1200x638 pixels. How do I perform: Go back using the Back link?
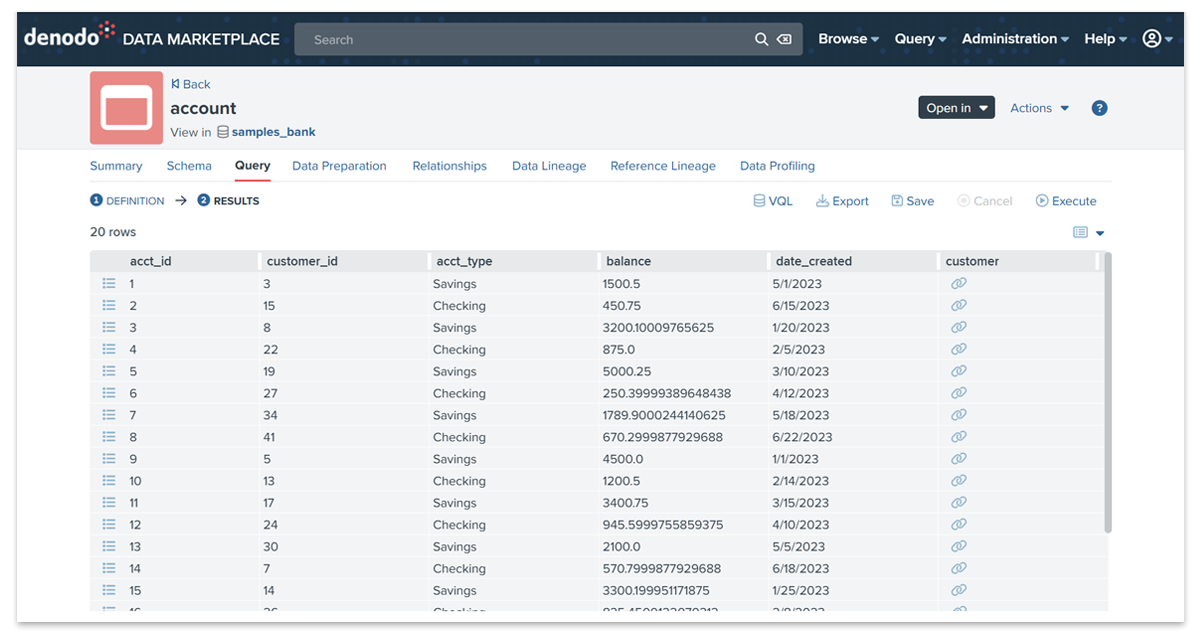pyautogui.click(x=190, y=84)
